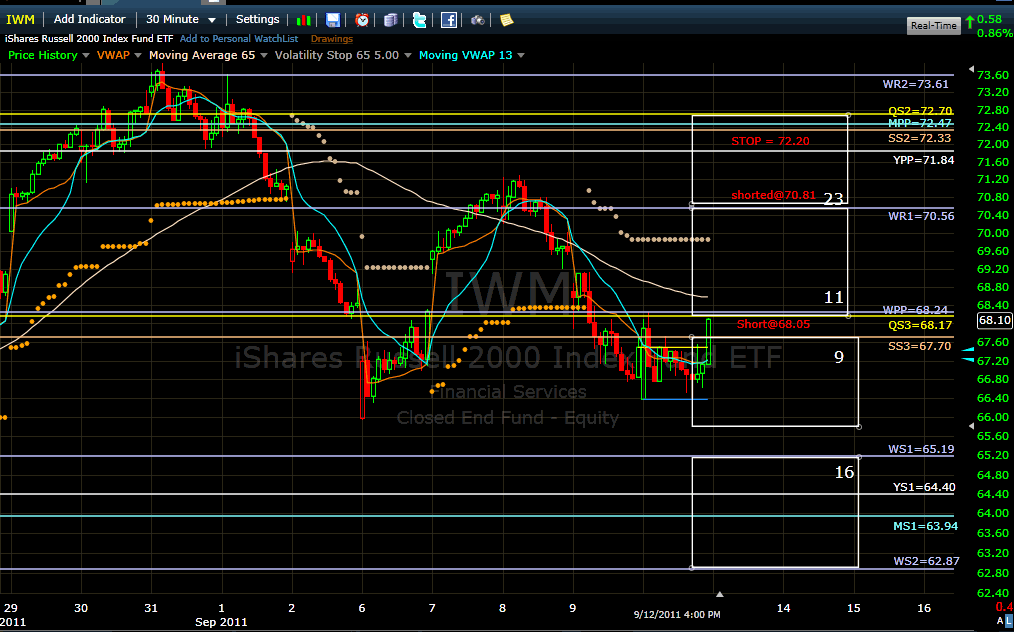Click the green and red bar chart icon
The height and width of the screenshot is (632, 1014).
point(303,20)
